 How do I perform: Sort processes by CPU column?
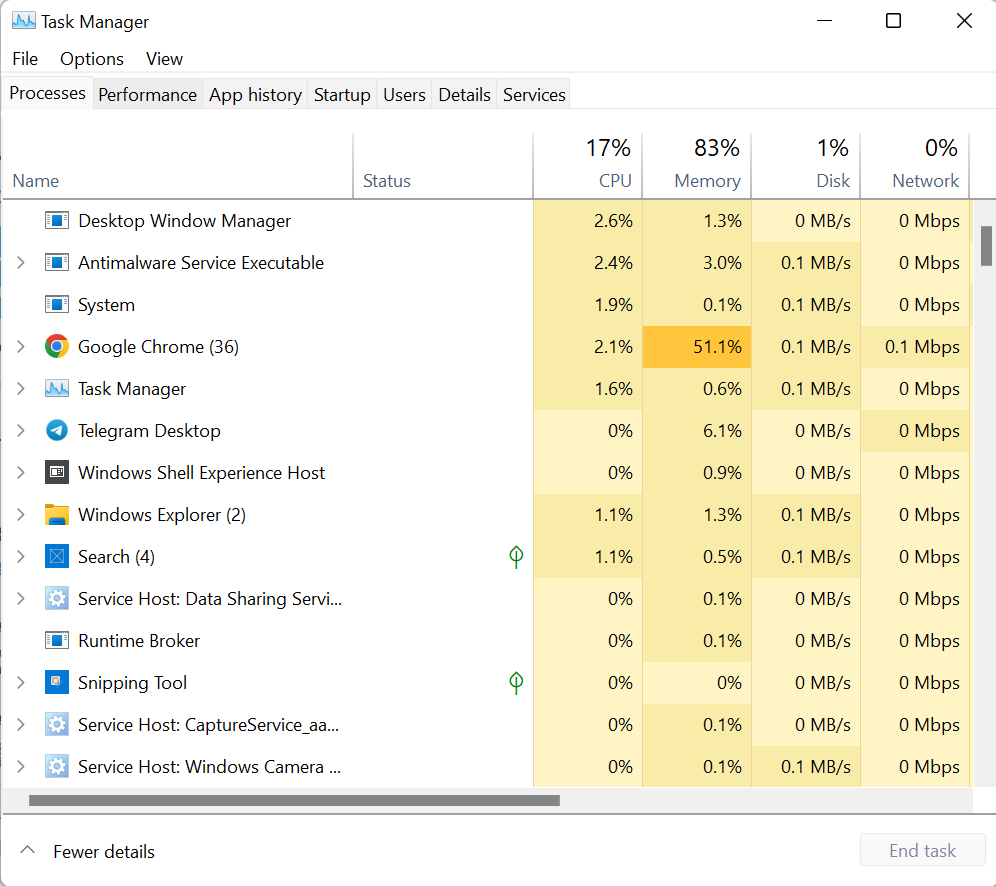point(588,166)
